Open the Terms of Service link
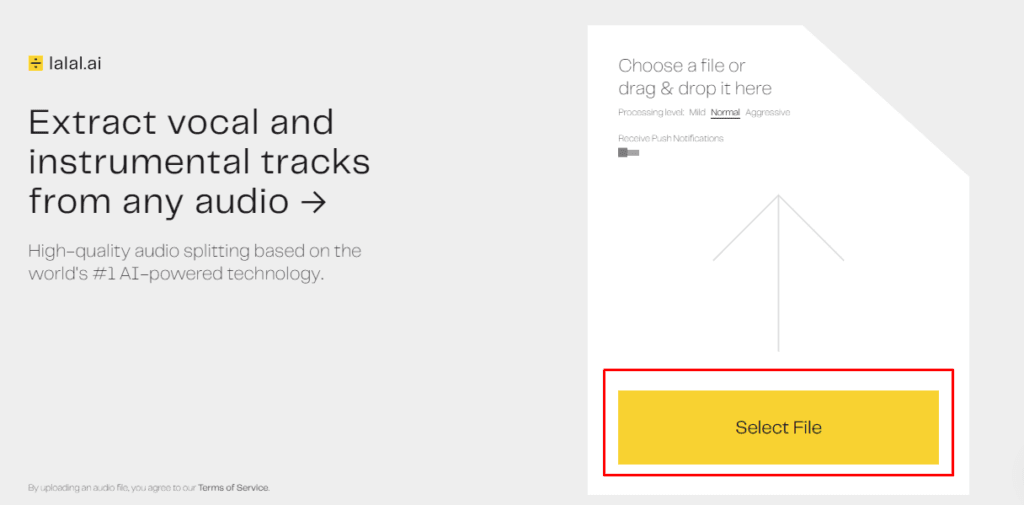 click(x=233, y=487)
